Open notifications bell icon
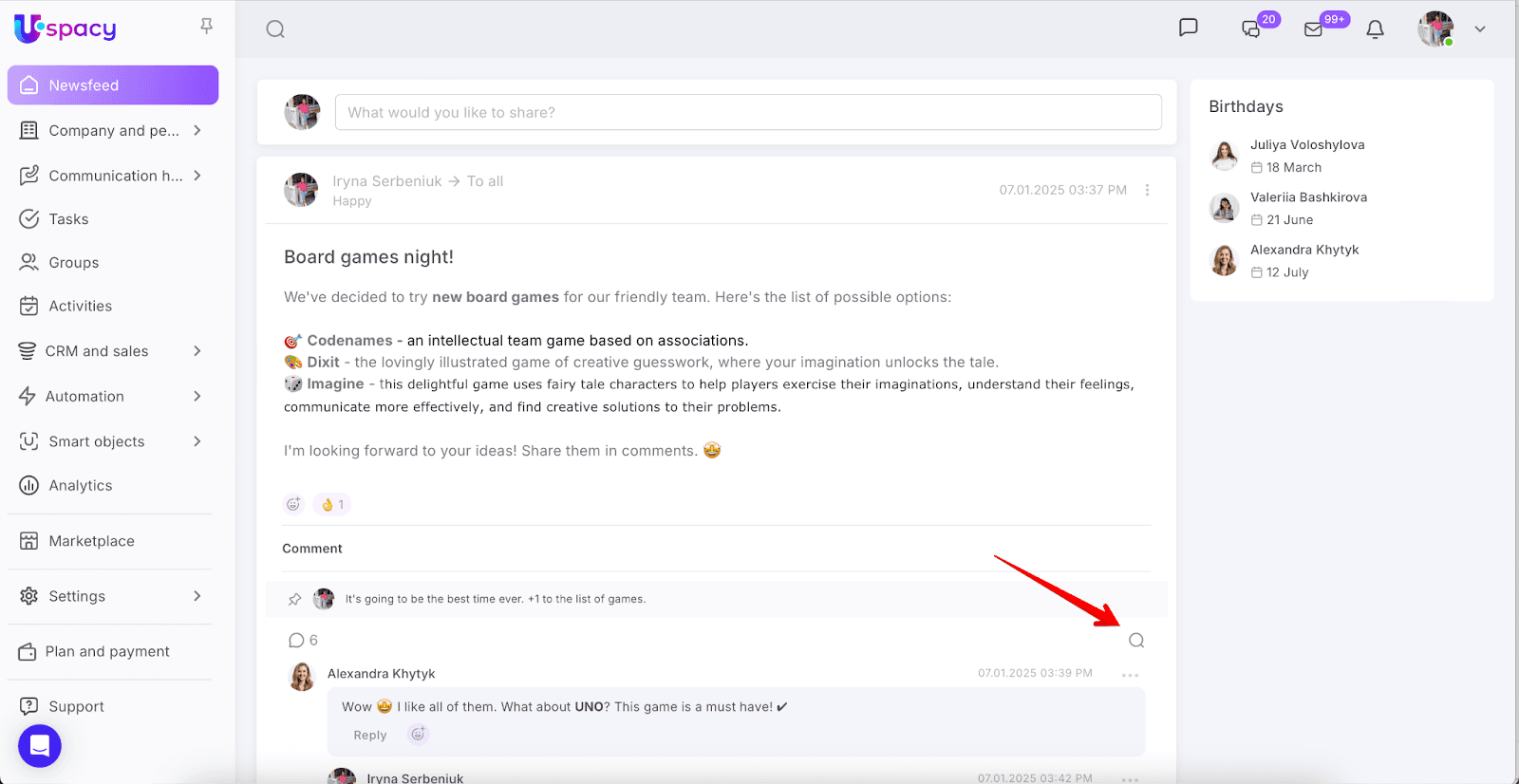This screenshot has height=784, width=1519. coord(1375,29)
